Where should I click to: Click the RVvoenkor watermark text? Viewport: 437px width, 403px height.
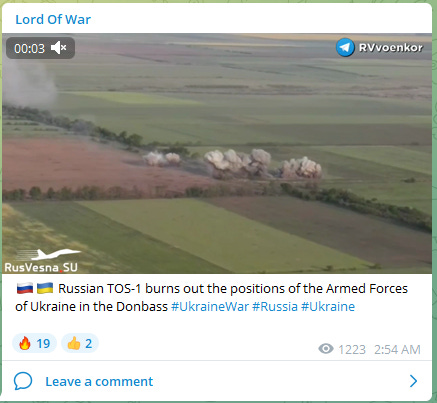pos(391,48)
